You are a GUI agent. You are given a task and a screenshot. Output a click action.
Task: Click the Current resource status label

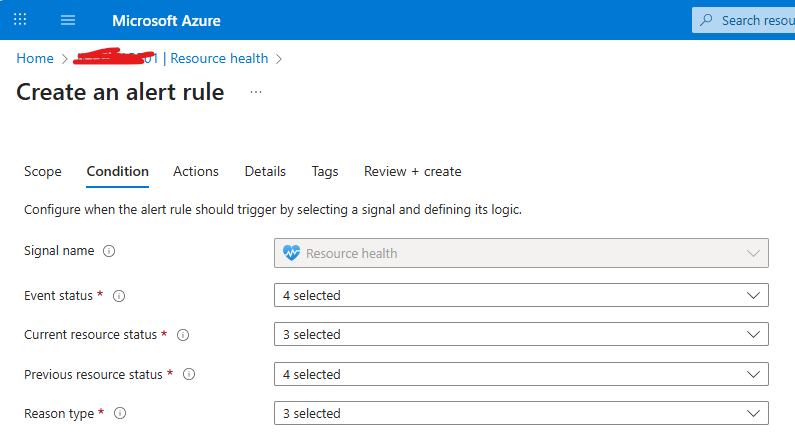click(90, 335)
